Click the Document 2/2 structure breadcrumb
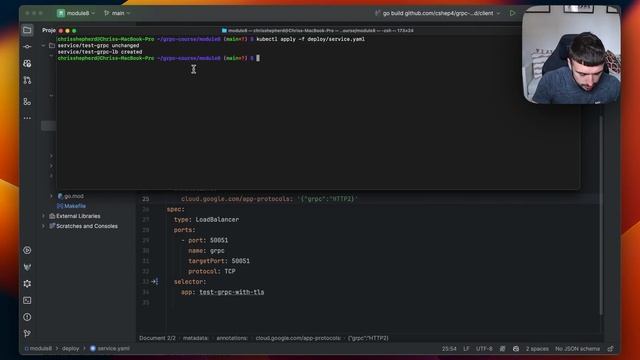This screenshot has width=640, height=360. (x=157, y=338)
